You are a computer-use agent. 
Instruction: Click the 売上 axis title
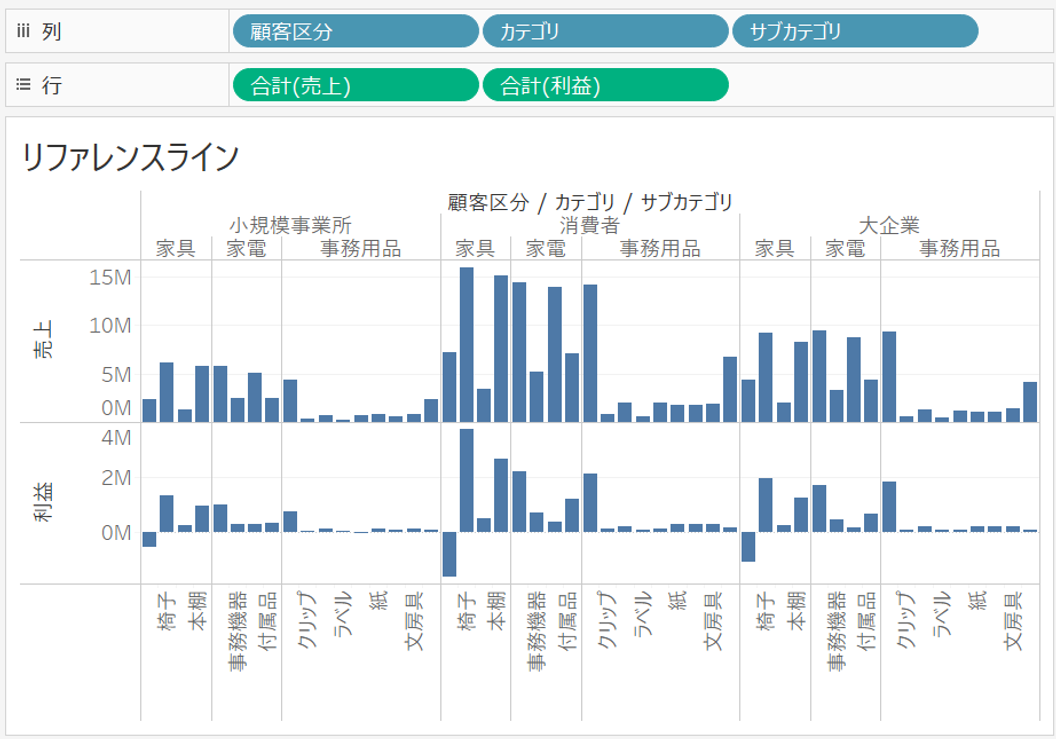[x=42, y=340]
